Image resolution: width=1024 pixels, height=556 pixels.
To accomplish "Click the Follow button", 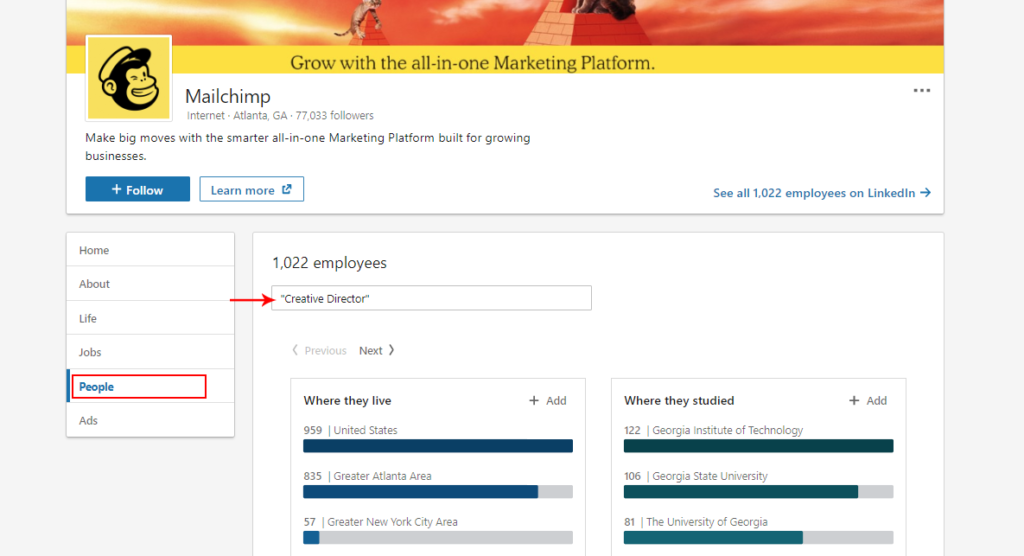I will 137,190.
